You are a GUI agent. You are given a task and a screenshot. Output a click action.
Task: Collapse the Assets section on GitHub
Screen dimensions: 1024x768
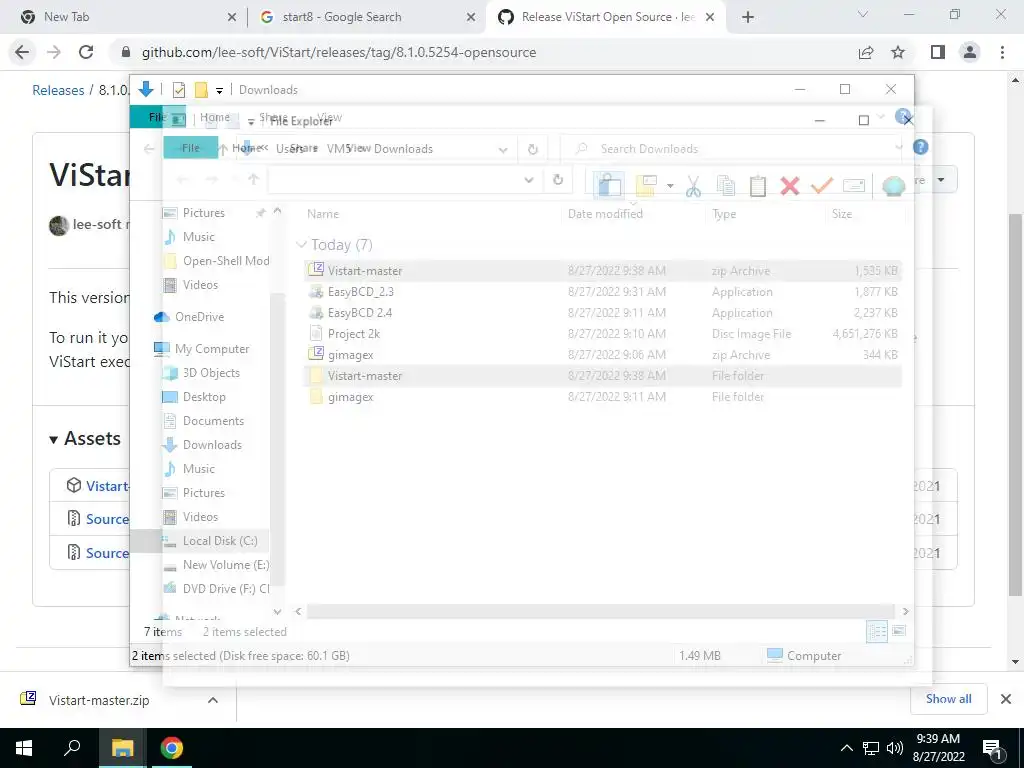[54, 440]
